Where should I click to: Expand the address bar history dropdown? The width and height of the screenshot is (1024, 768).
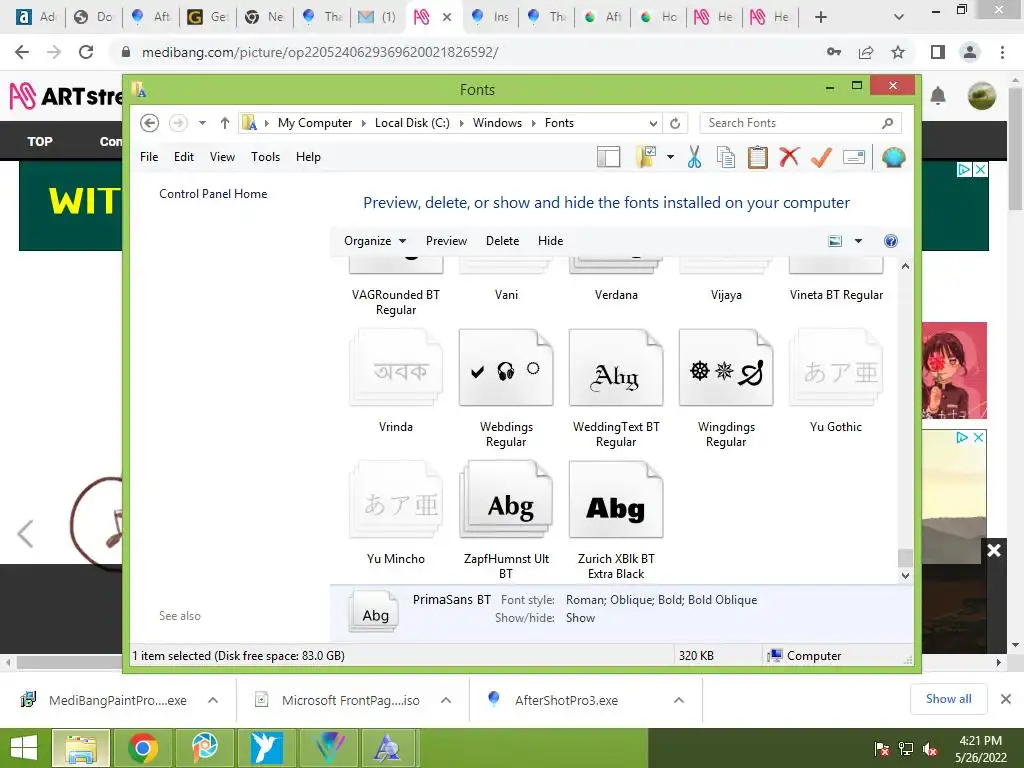click(652, 123)
